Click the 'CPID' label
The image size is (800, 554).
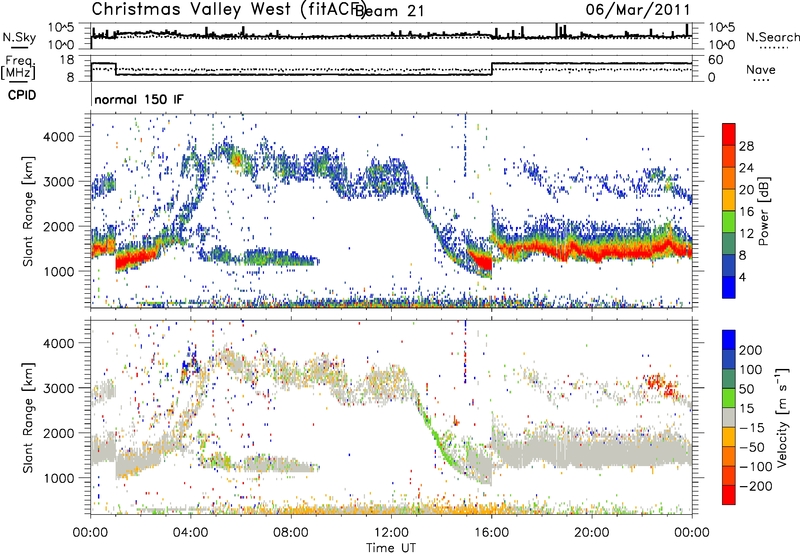22,95
